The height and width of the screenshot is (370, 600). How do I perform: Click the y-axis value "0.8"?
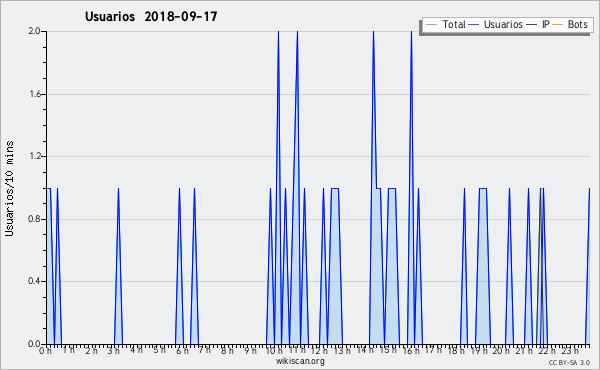34,219
